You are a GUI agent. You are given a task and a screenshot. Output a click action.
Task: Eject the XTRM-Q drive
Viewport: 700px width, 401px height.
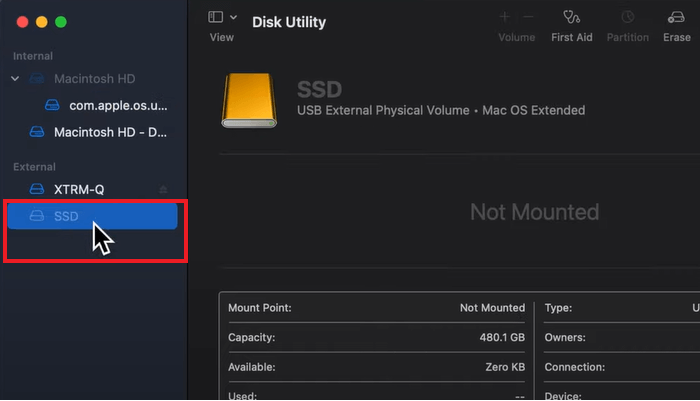click(x=163, y=189)
